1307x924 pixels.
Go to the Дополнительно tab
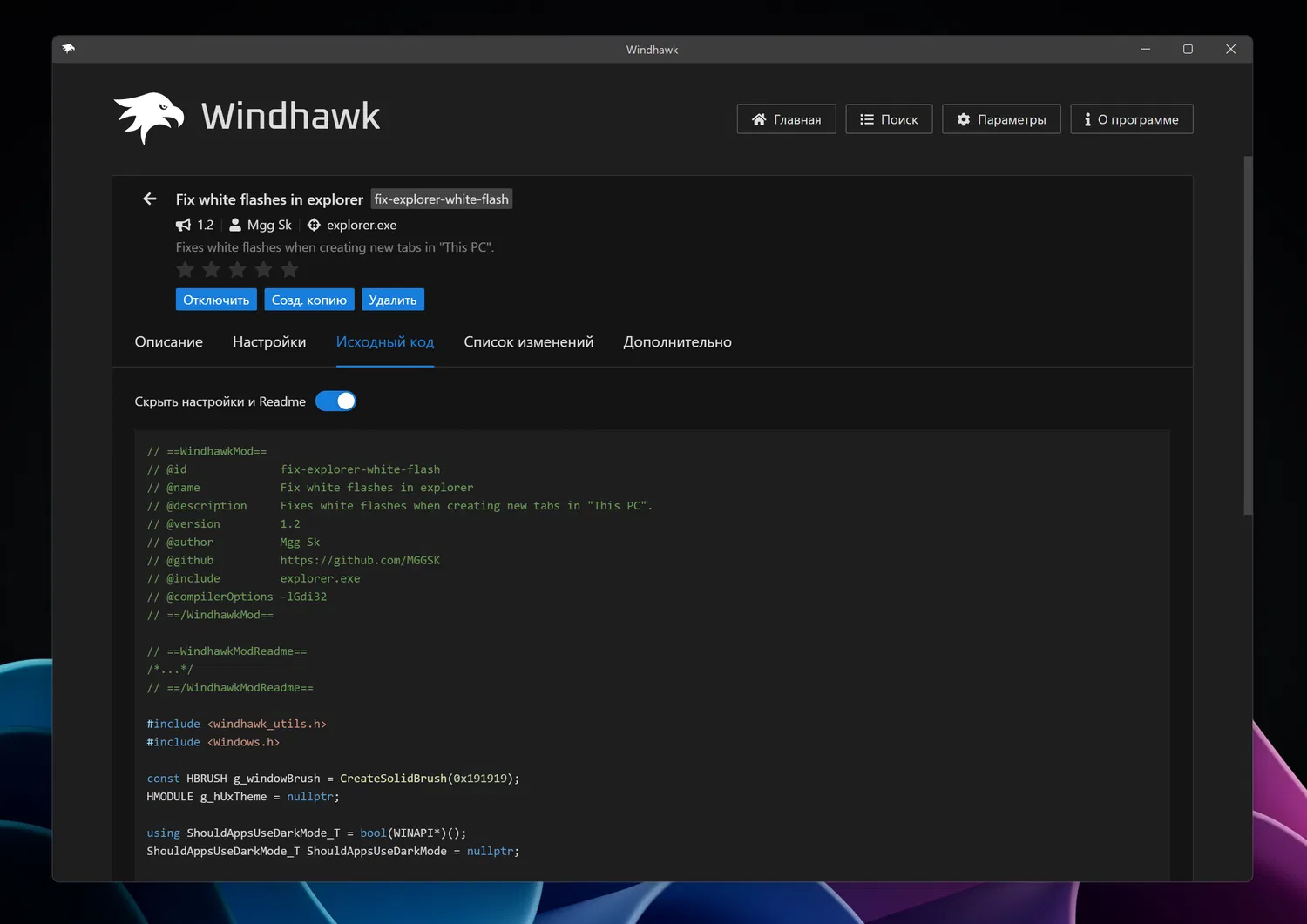(x=678, y=342)
